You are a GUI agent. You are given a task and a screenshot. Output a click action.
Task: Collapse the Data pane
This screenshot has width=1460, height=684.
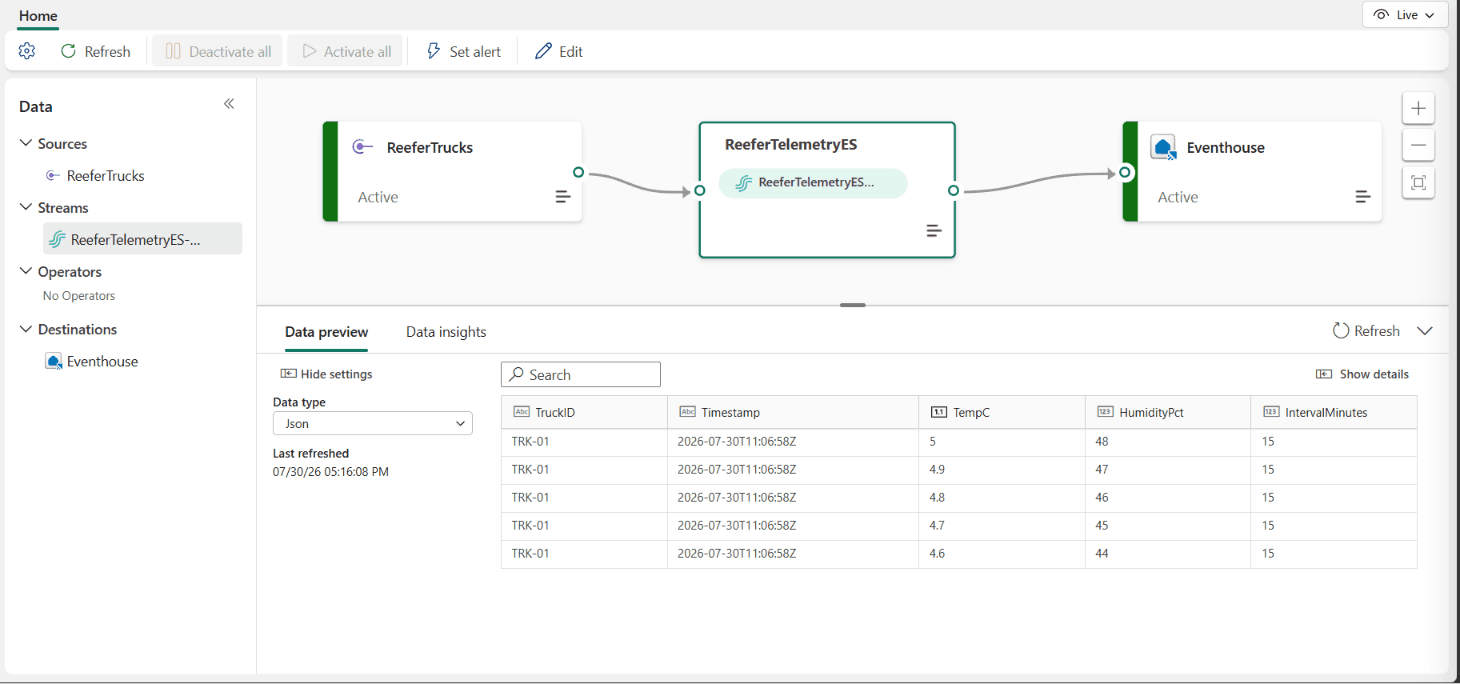click(229, 104)
